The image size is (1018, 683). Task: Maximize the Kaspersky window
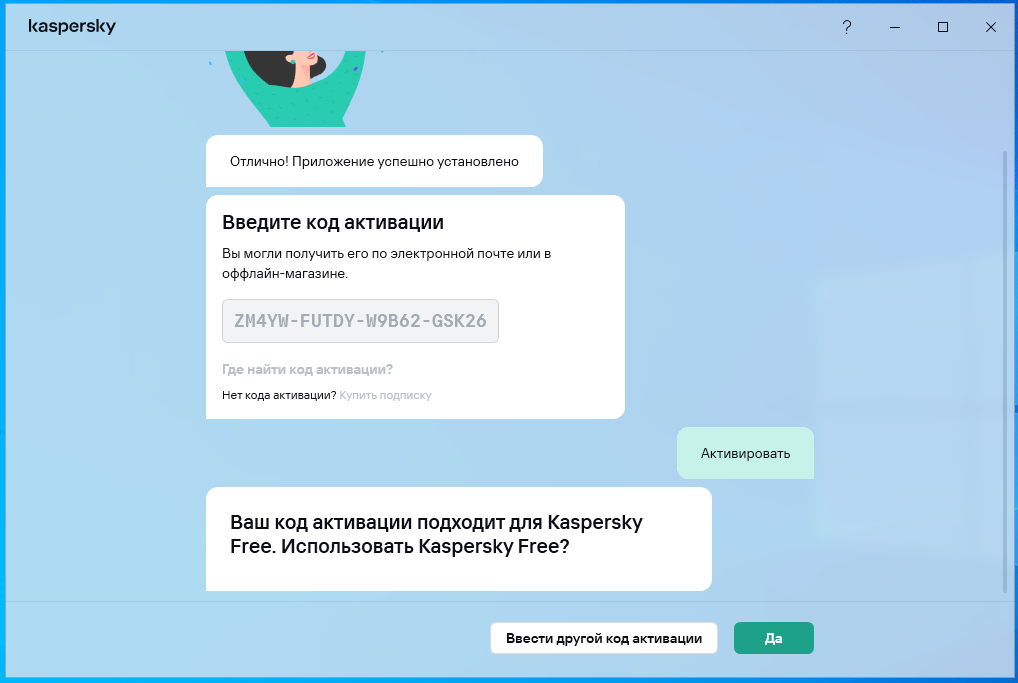point(943,27)
